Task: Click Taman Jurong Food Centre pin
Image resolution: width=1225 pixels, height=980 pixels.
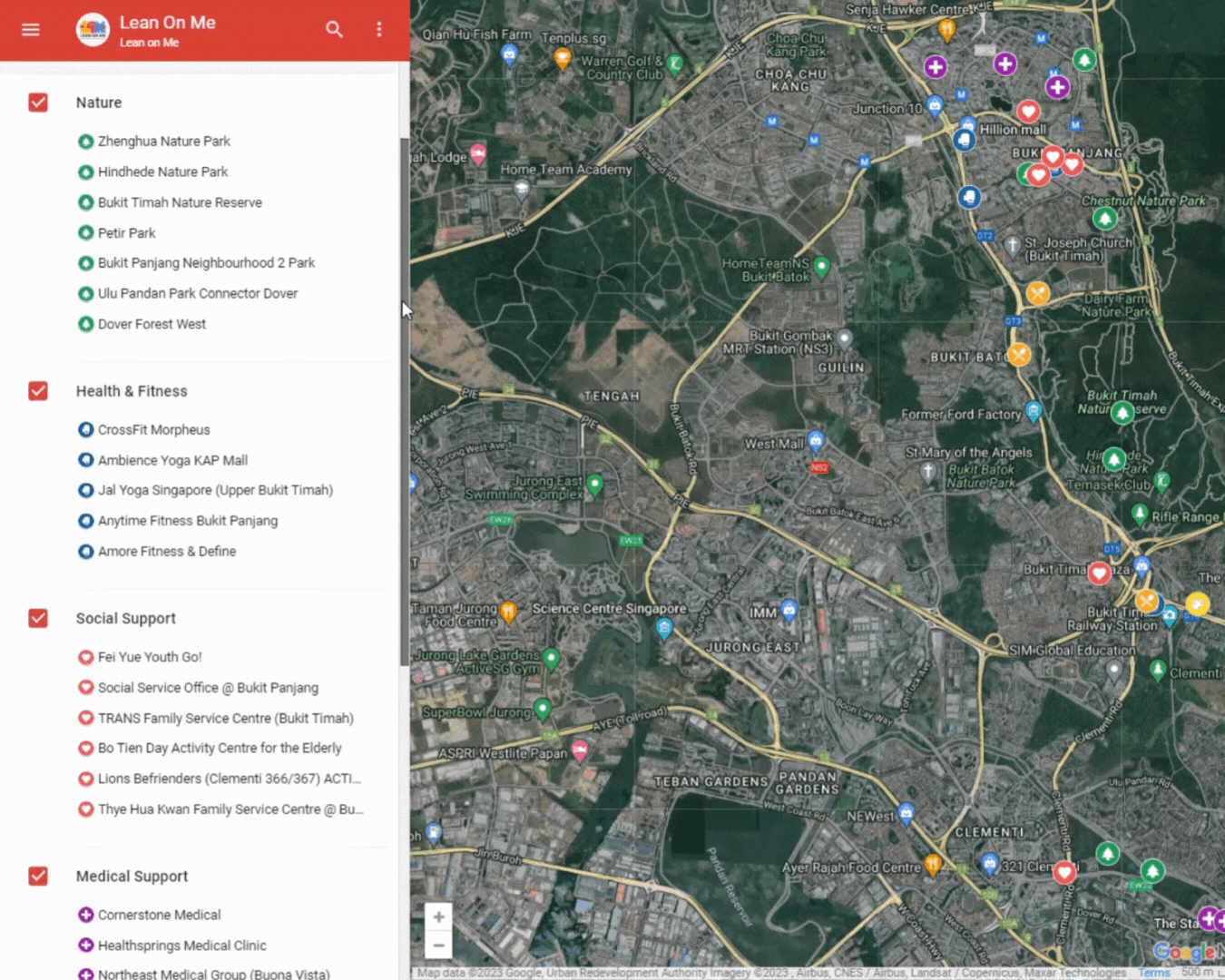Action: point(508,613)
